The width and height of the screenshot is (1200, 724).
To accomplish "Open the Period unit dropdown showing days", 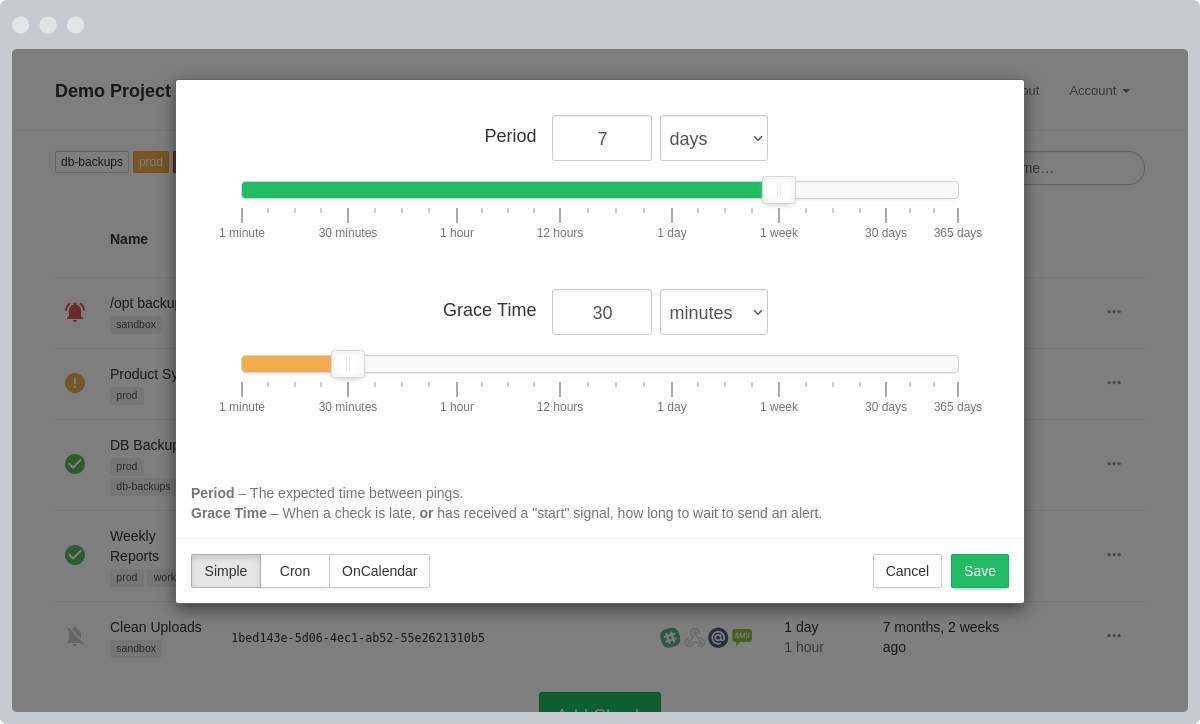I will tap(714, 138).
